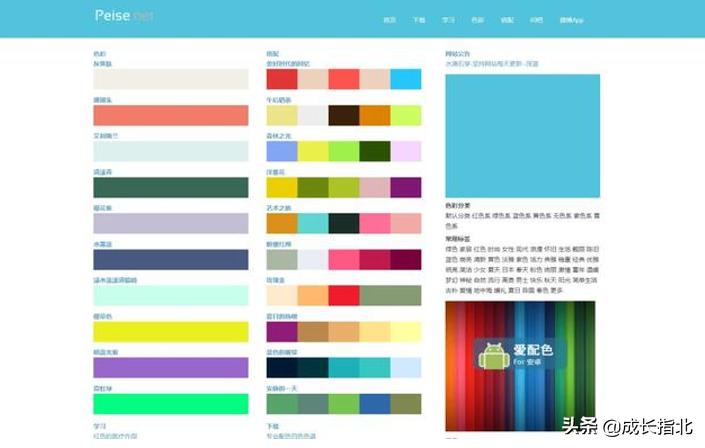
Task: Open the 红色系 color category link
Action: coord(482,216)
